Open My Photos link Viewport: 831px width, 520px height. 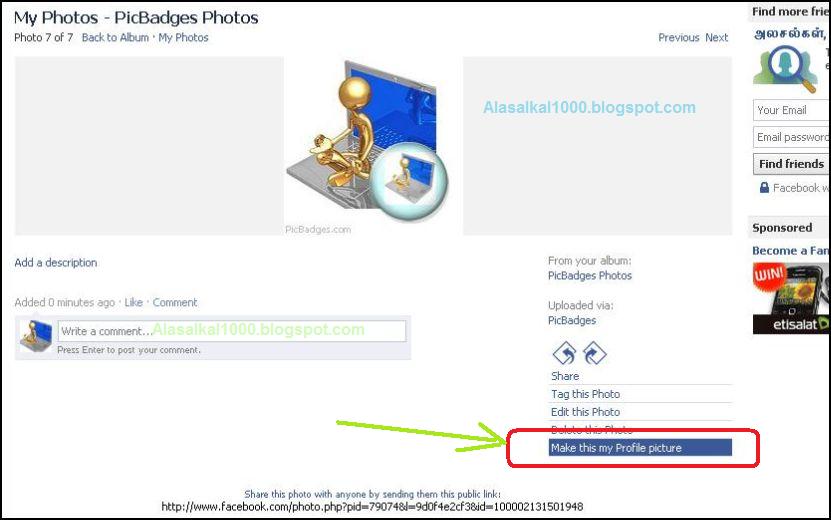pyautogui.click(x=183, y=38)
